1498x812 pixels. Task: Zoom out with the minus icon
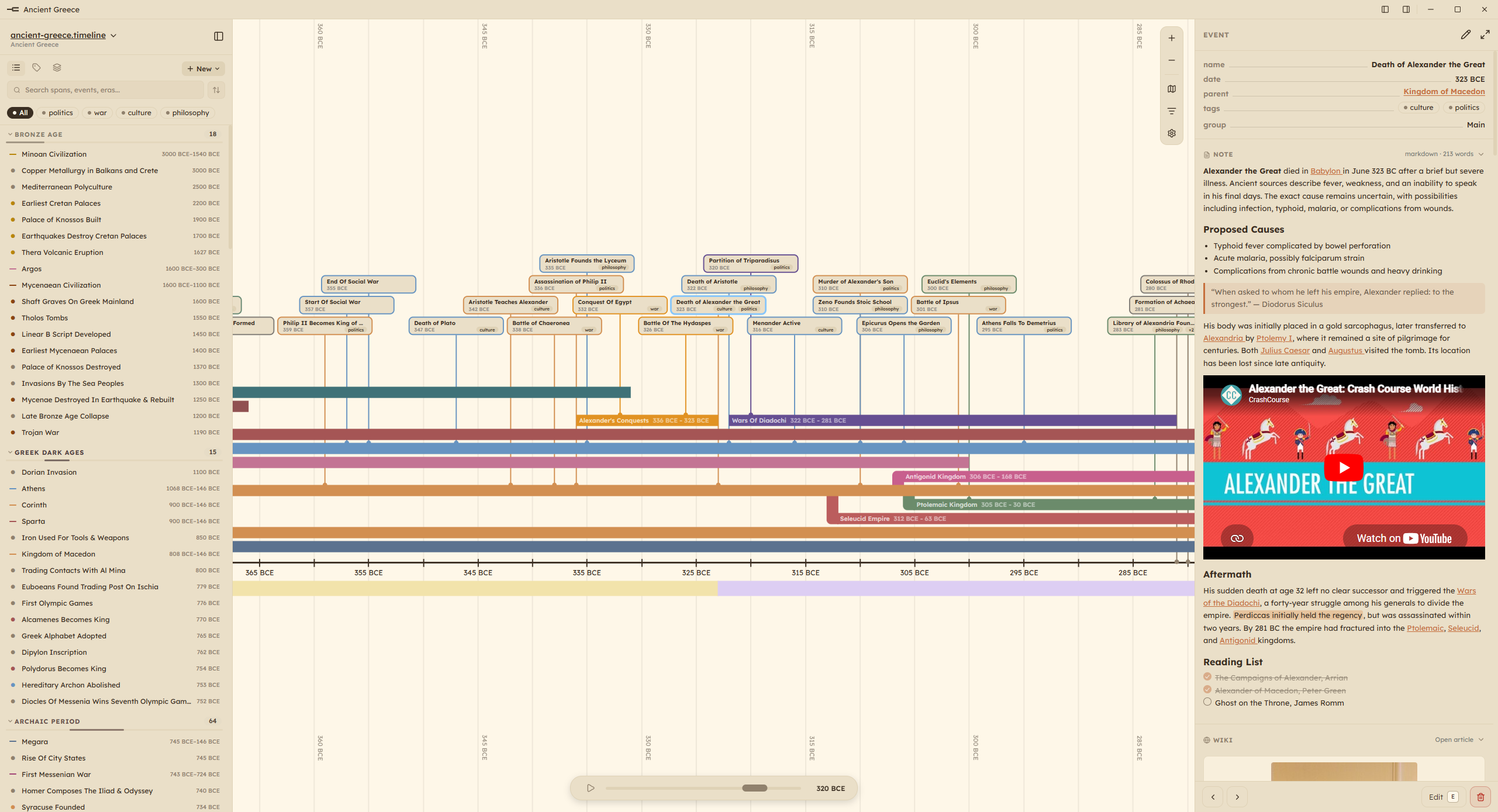coord(1172,60)
